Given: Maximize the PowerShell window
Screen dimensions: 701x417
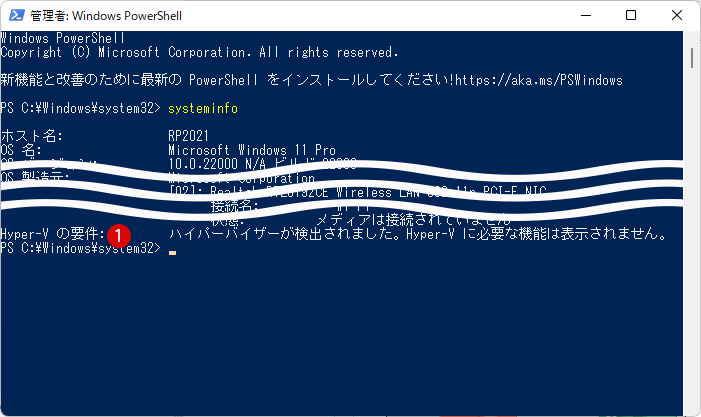Looking at the screenshot, I should pos(631,15).
